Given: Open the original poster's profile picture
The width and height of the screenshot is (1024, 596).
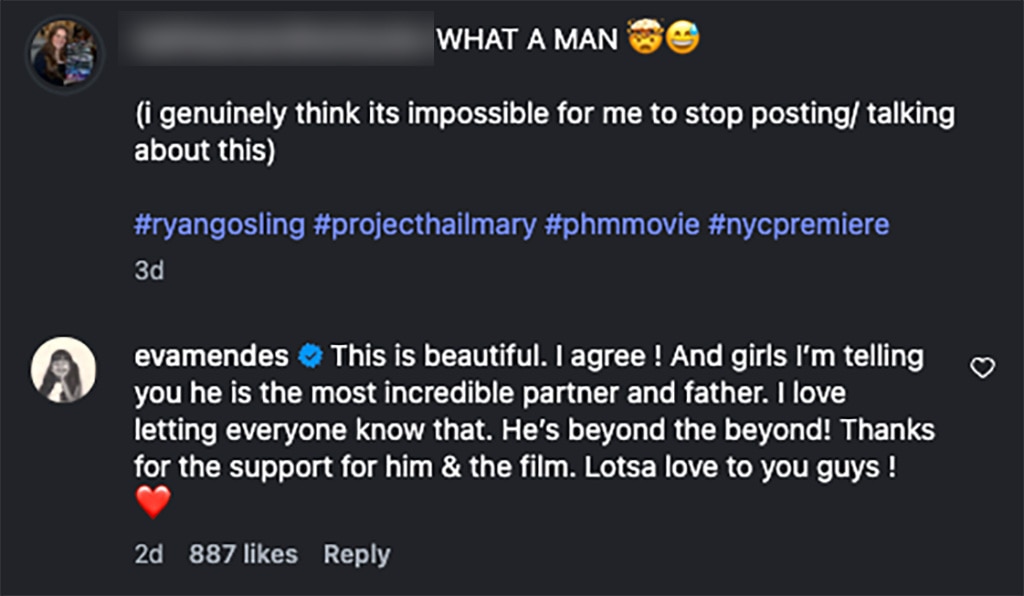Looking at the screenshot, I should (x=64, y=54).
